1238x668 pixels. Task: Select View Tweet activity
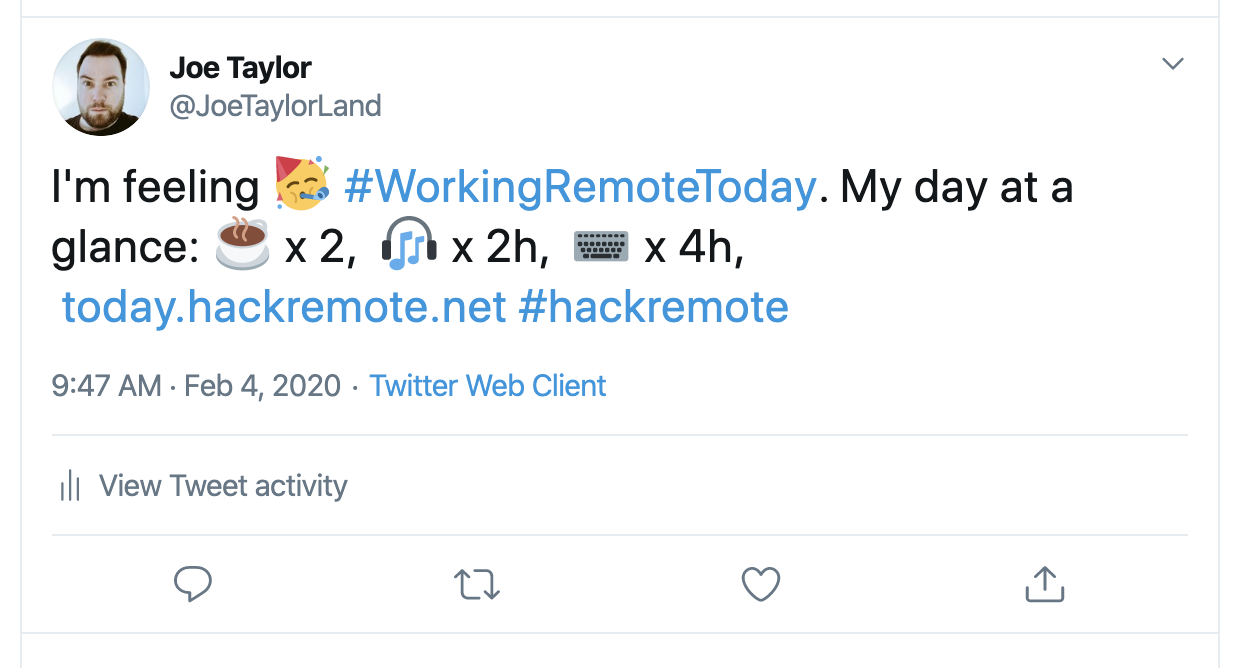(222, 486)
